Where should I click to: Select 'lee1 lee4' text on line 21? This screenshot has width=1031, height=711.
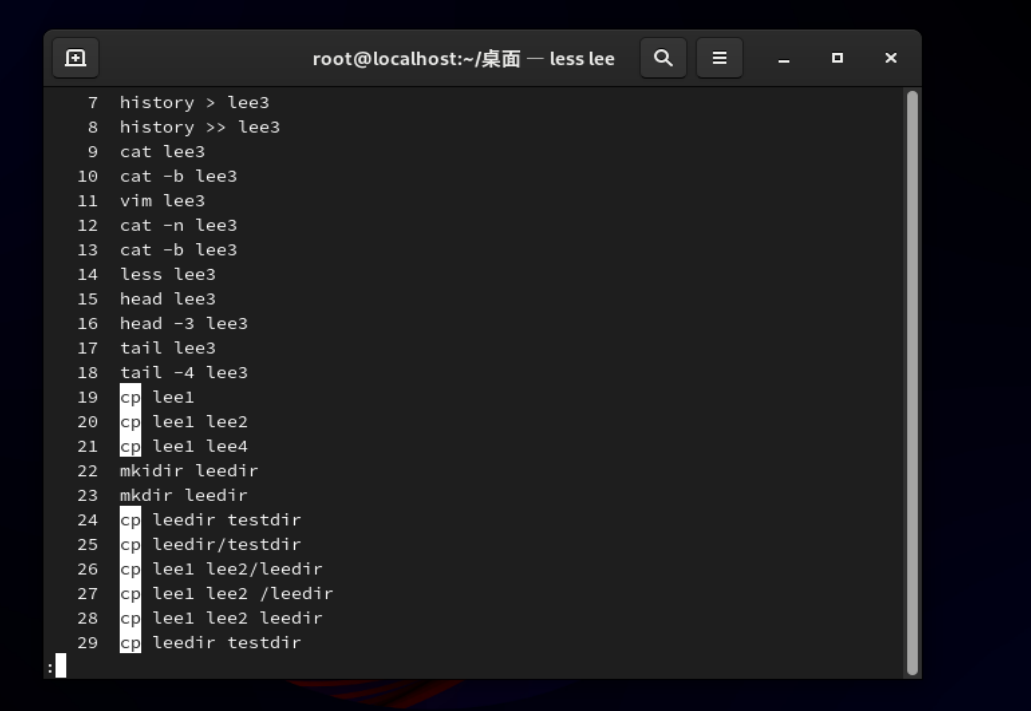200,447
